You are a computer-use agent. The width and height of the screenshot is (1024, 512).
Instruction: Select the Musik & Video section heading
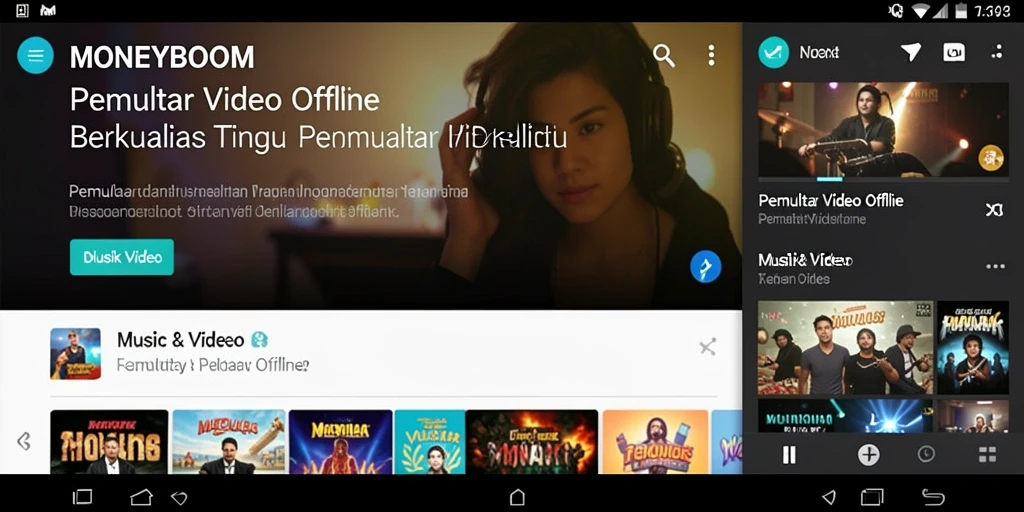806,260
